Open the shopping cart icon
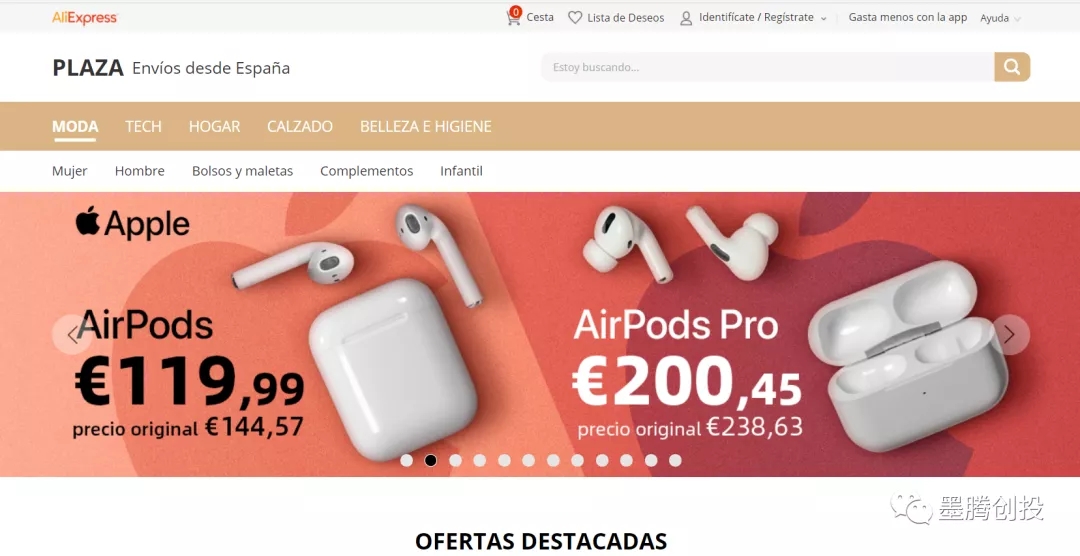This screenshot has width=1080, height=556. (513, 17)
